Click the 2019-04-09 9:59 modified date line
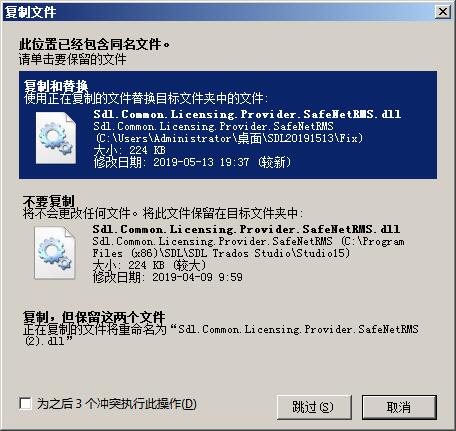 click(x=168, y=277)
